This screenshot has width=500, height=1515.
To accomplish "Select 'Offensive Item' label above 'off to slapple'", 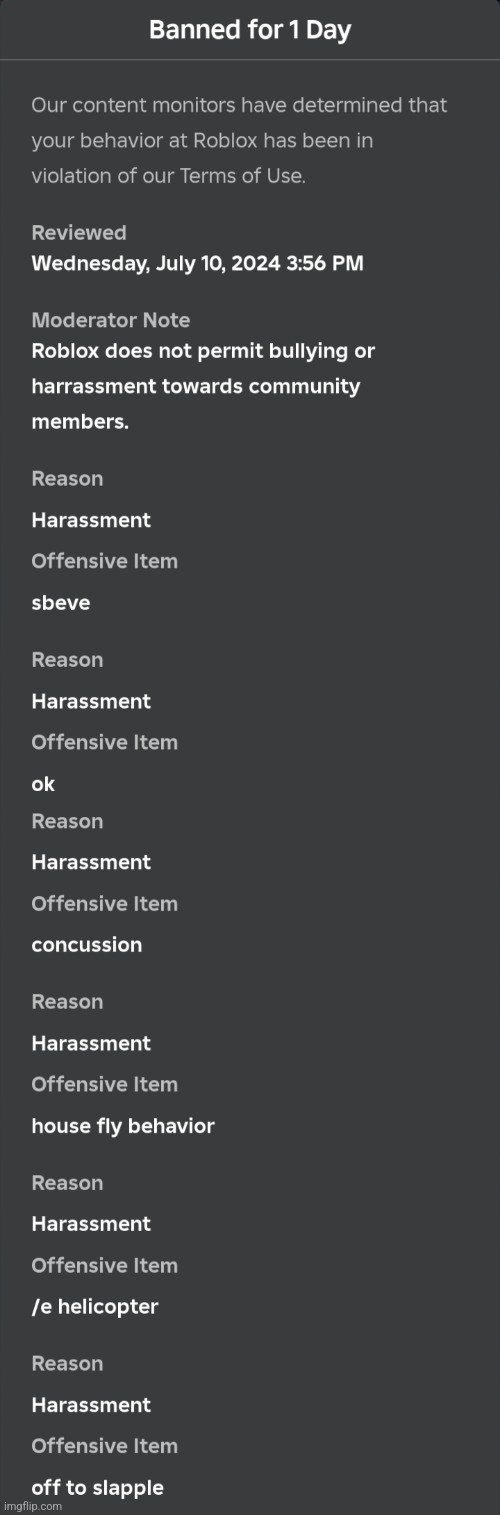I will [x=104, y=1446].
